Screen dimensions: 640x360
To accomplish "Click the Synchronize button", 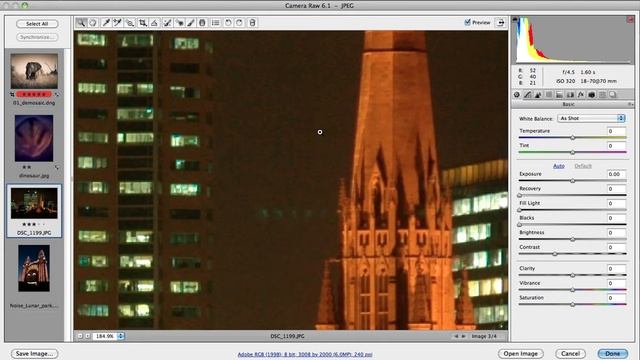I will pyautogui.click(x=37, y=37).
